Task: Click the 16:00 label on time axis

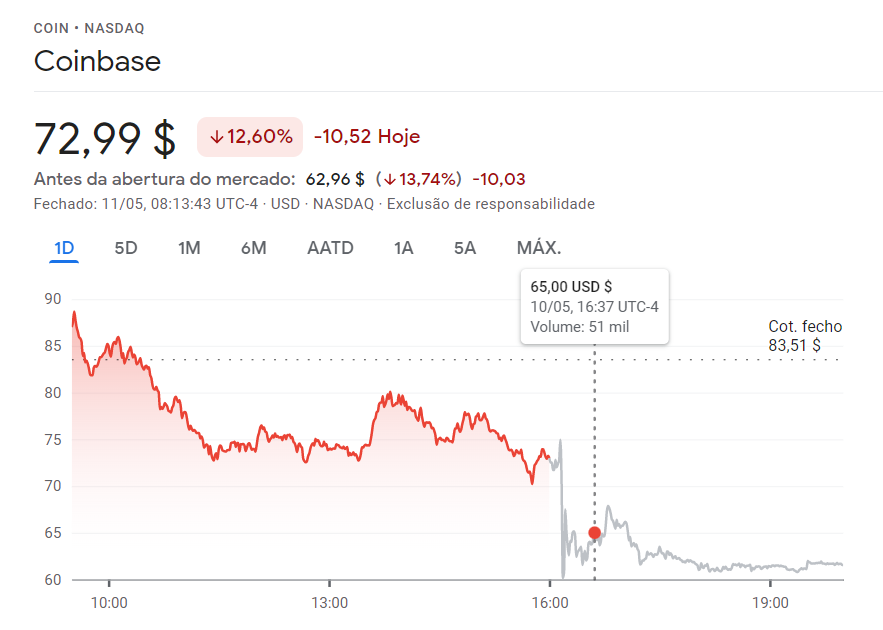Action: [x=550, y=603]
